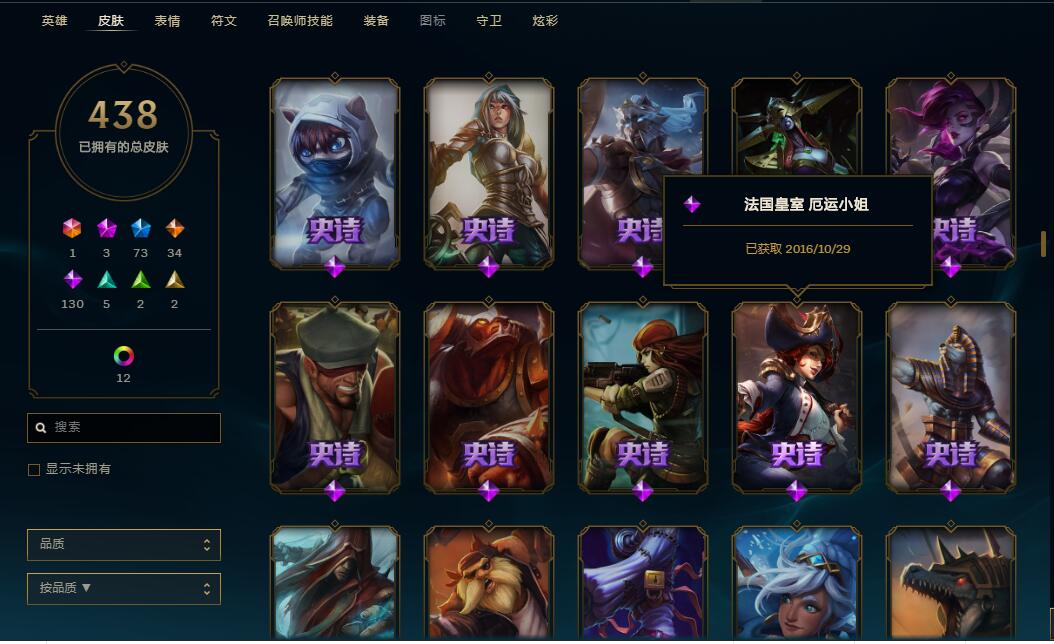Switch to the 表情 tab

click(167, 21)
